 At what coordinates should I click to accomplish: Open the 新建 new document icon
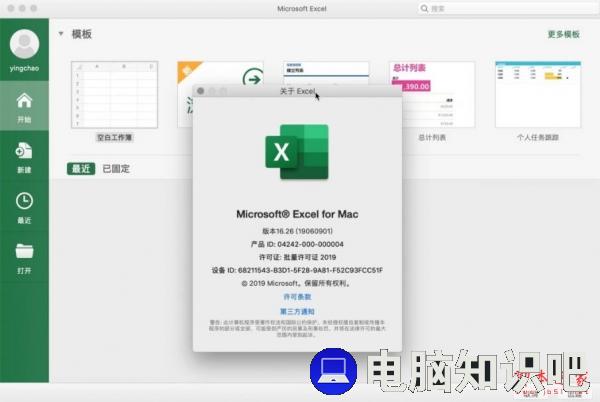[x=24, y=150]
